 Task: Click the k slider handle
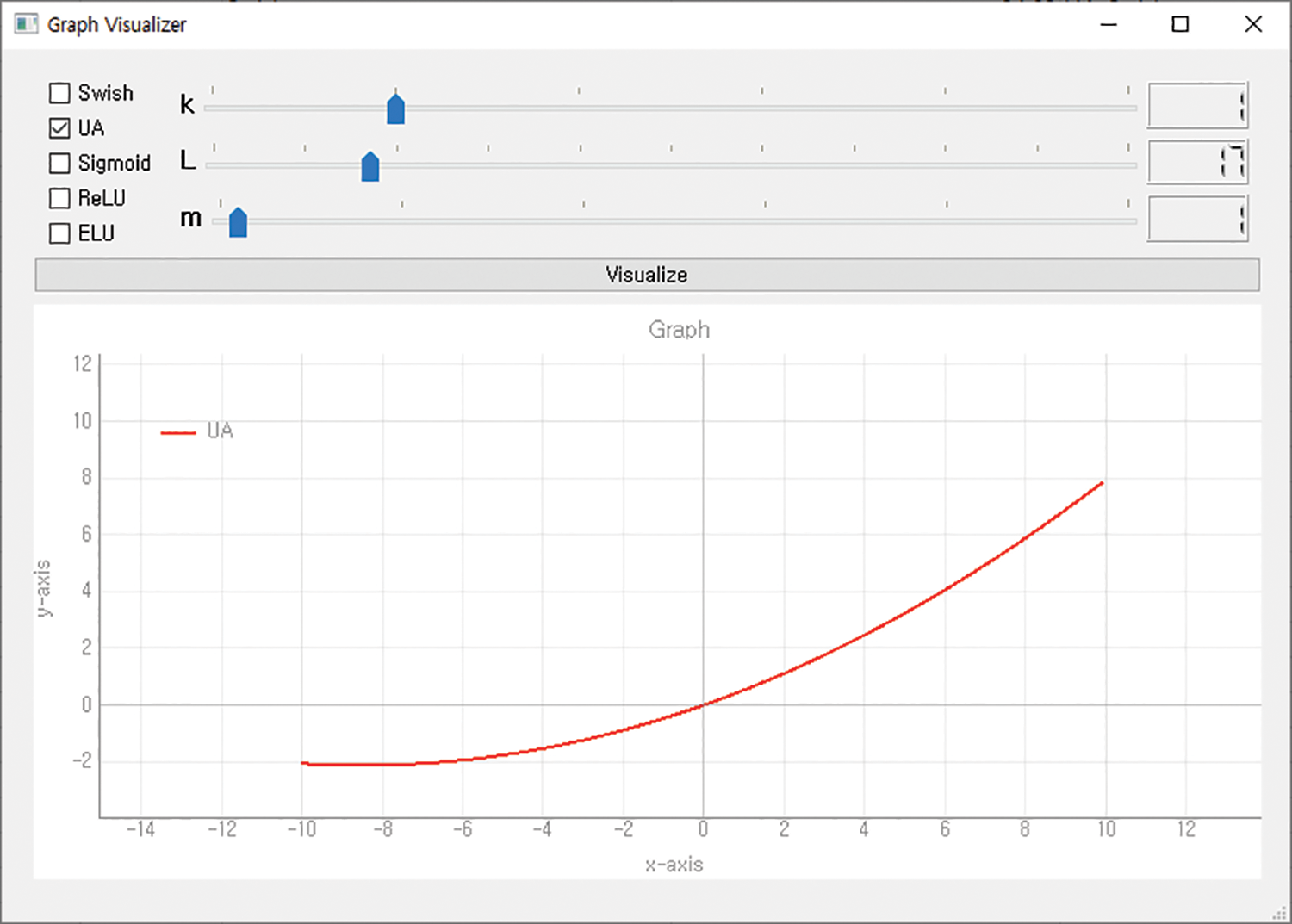(x=395, y=109)
